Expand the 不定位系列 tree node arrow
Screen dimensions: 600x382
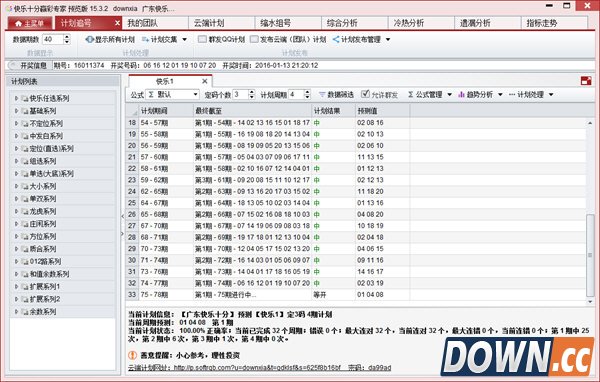[16, 124]
